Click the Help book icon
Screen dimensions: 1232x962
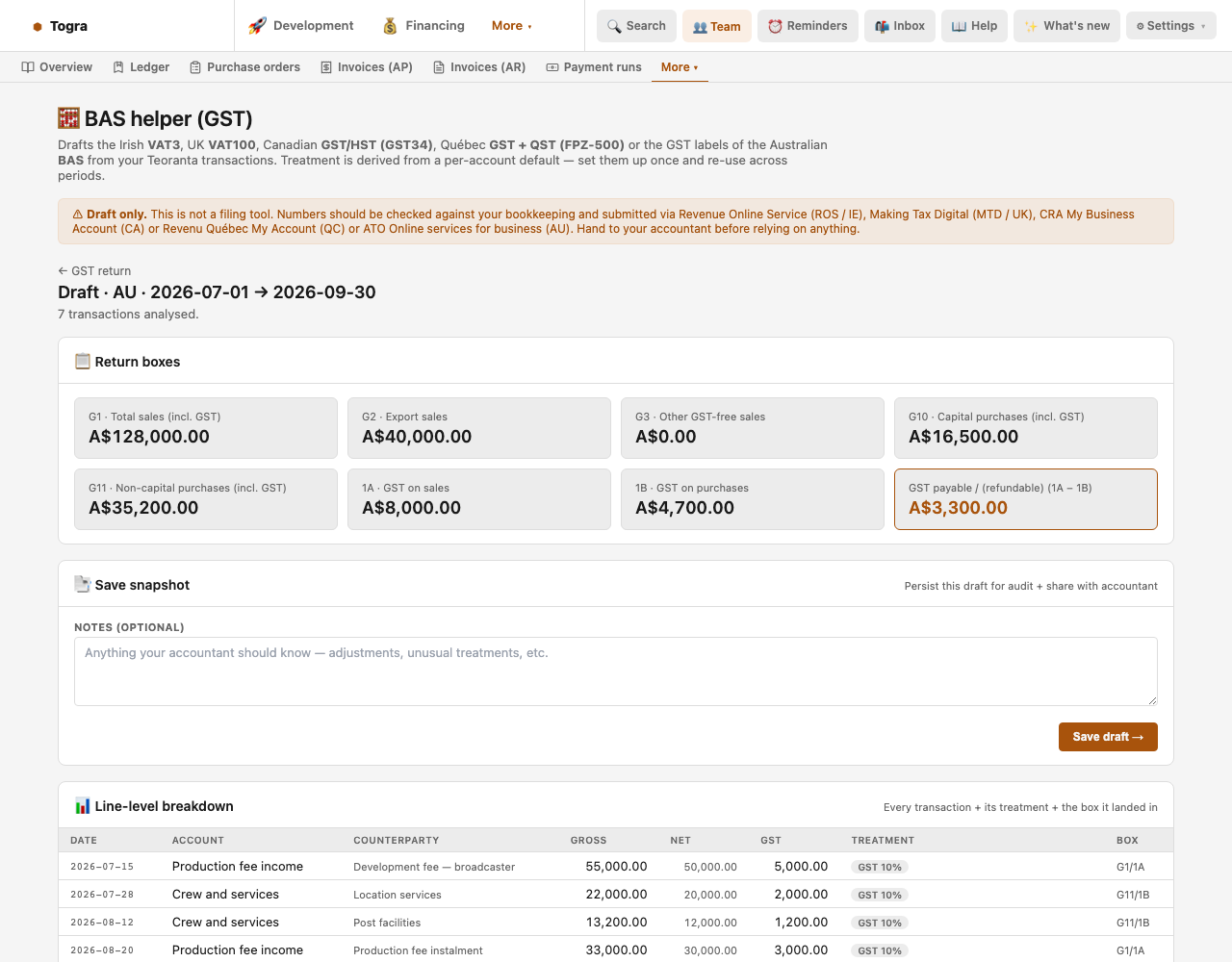pos(959,26)
